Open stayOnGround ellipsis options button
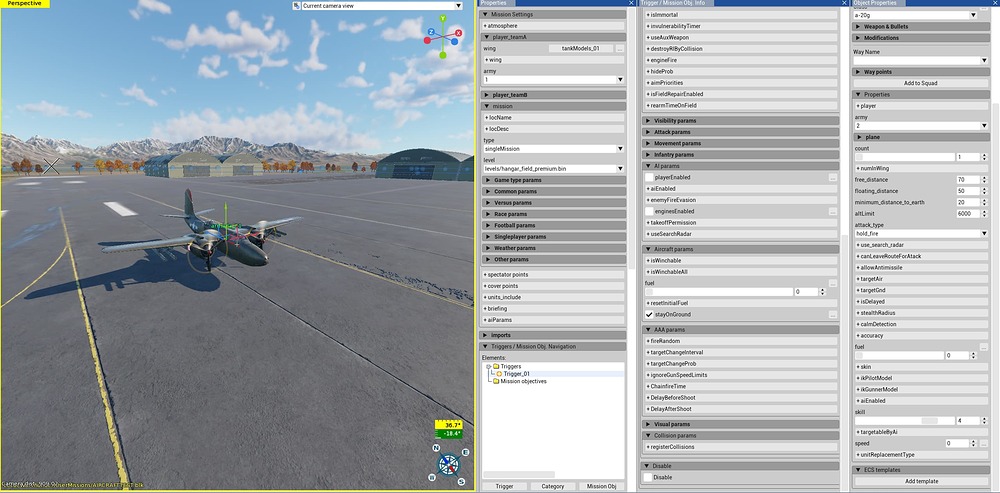Viewport: 1000px width, 493px height. point(832,314)
